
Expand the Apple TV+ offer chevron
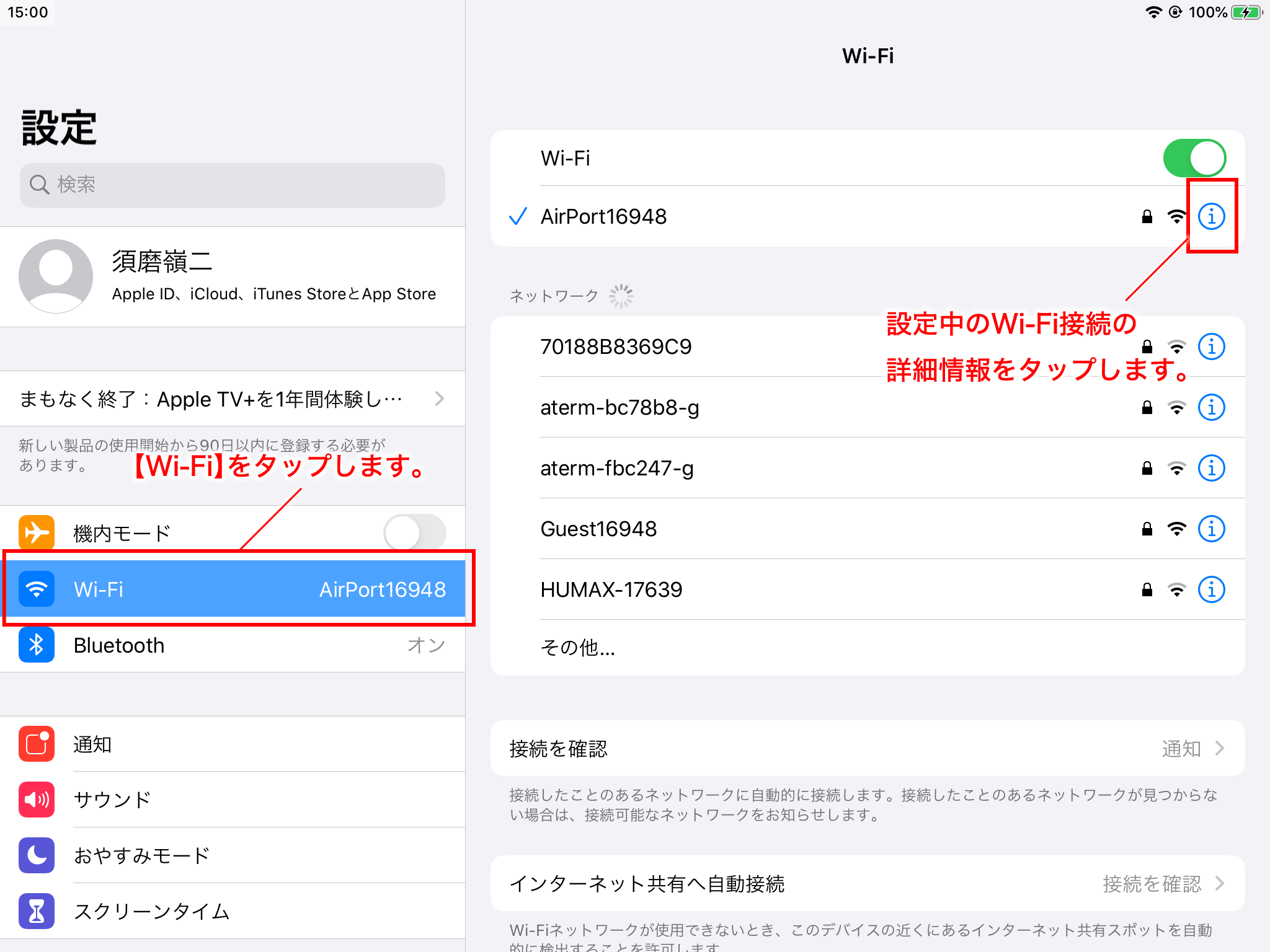439,399
